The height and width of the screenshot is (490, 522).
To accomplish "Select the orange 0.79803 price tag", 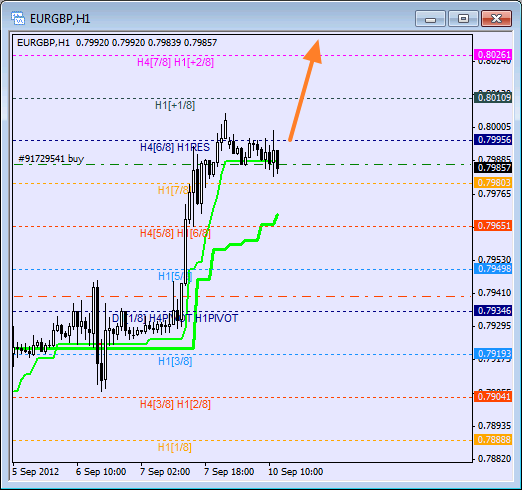I will pos(493,183).
